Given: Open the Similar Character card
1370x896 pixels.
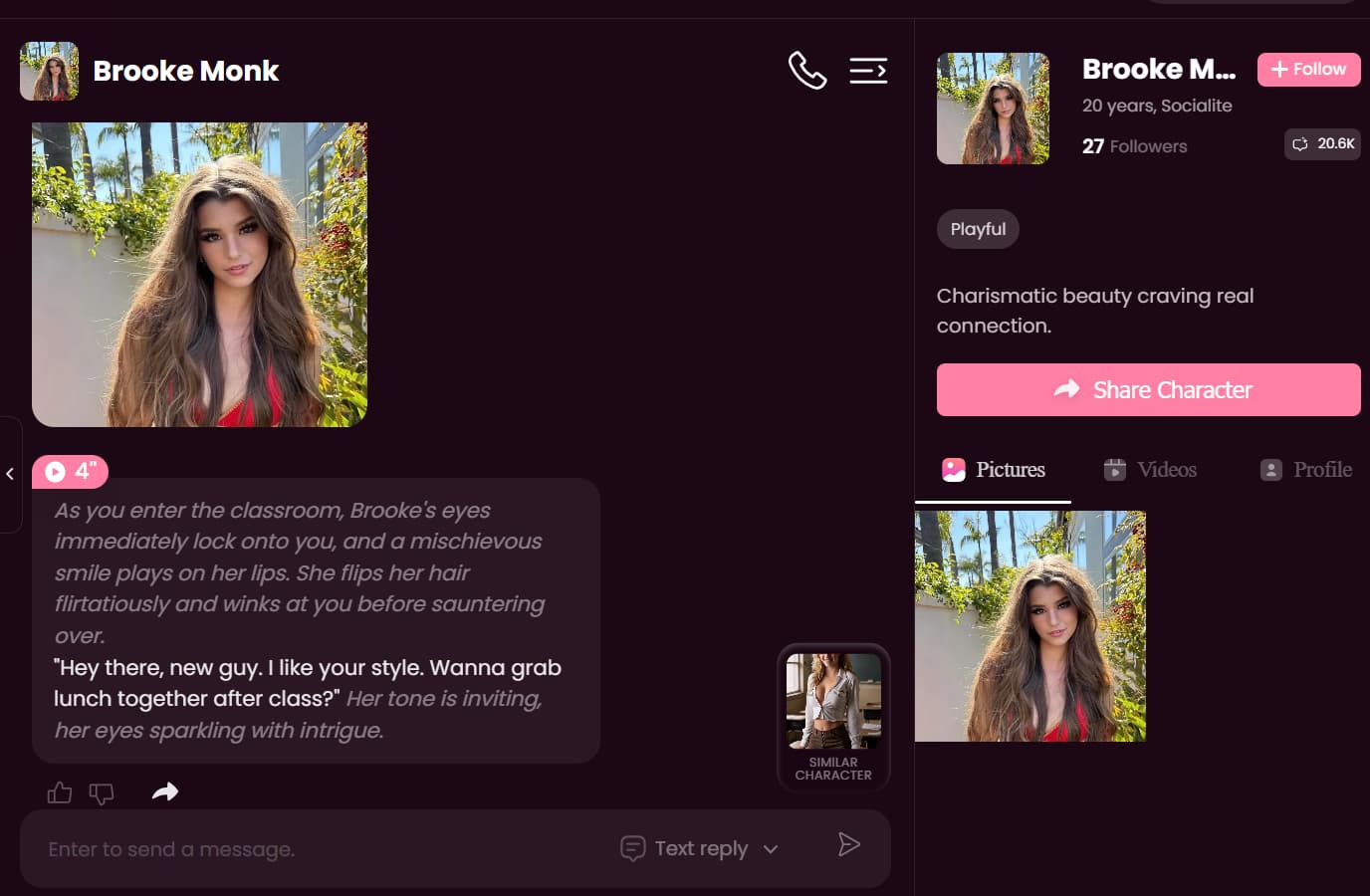Looking at the screenshot, I should click(x=833, y=718).
